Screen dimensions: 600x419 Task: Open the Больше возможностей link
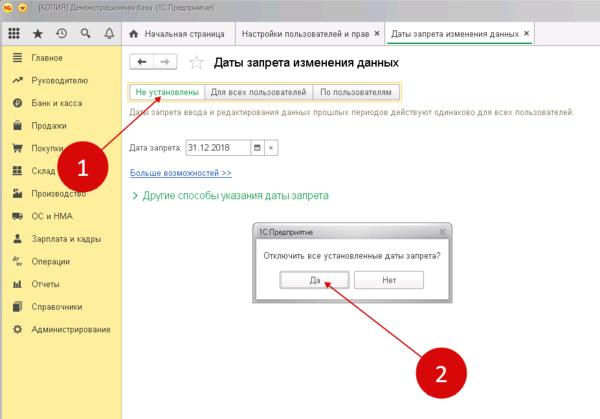[174, 173]
